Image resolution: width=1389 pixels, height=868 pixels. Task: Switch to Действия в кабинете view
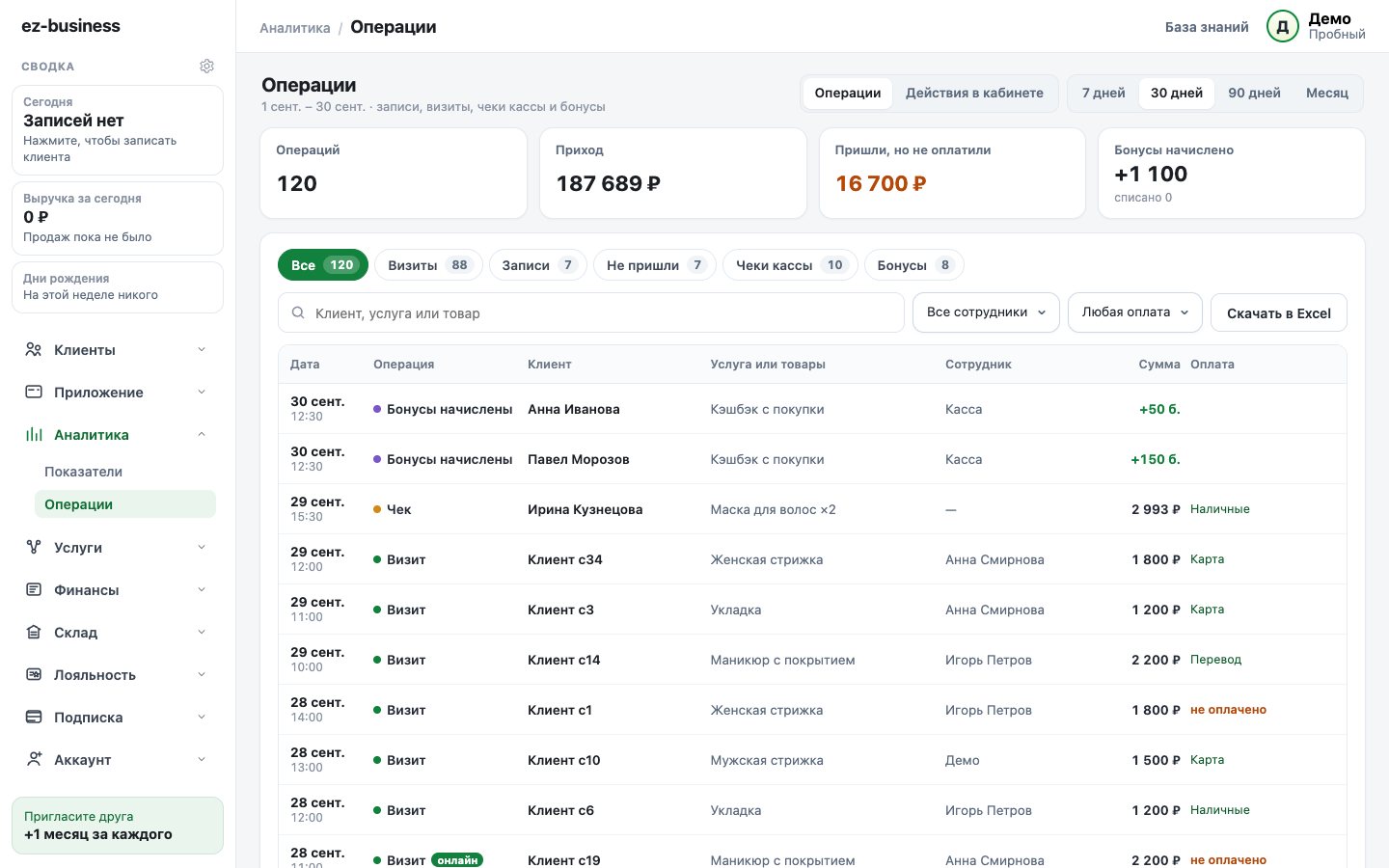tap(974, 94)
